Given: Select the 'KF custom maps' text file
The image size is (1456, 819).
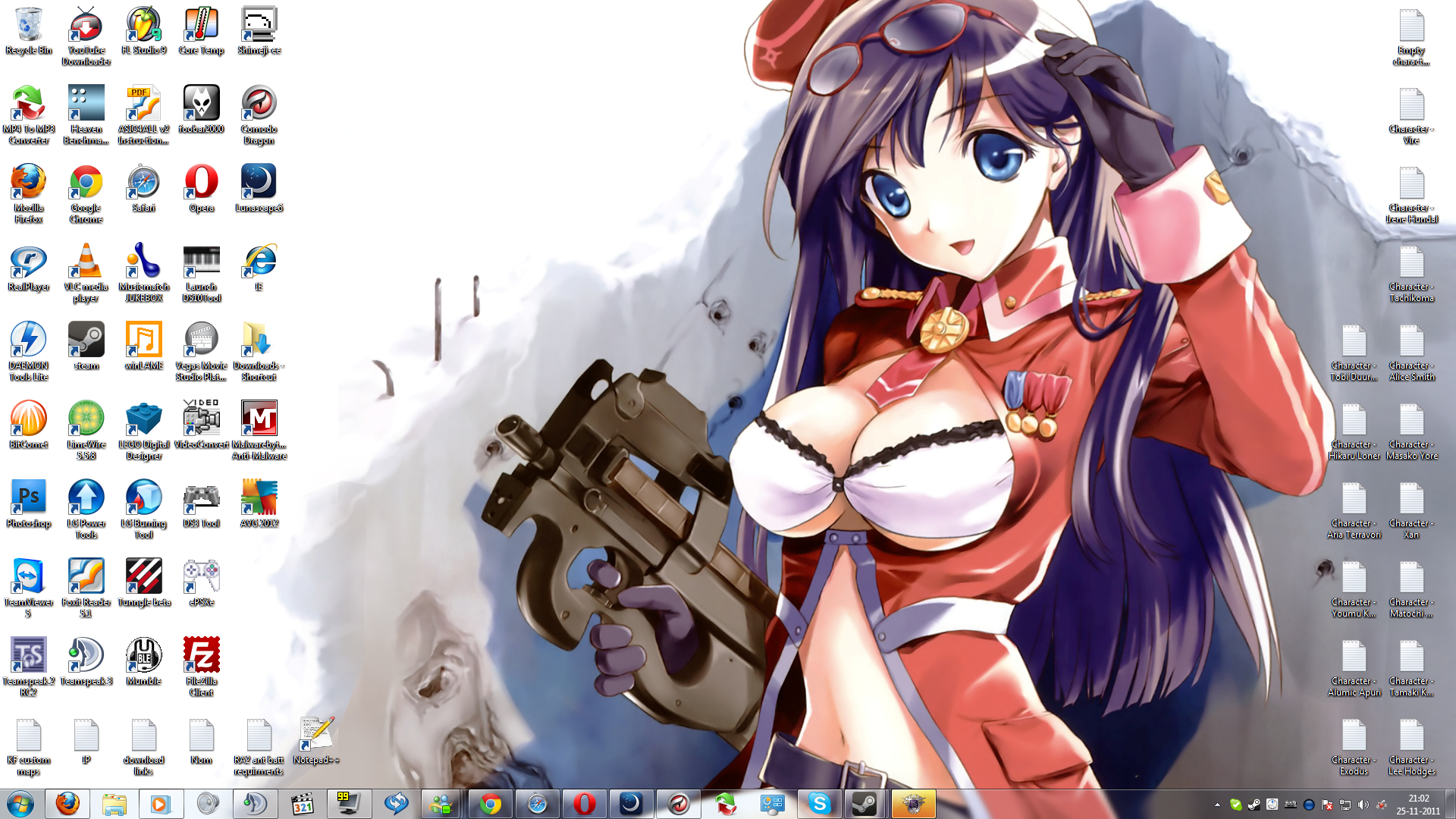Looking at the screenshot, I should pos(29,746).
